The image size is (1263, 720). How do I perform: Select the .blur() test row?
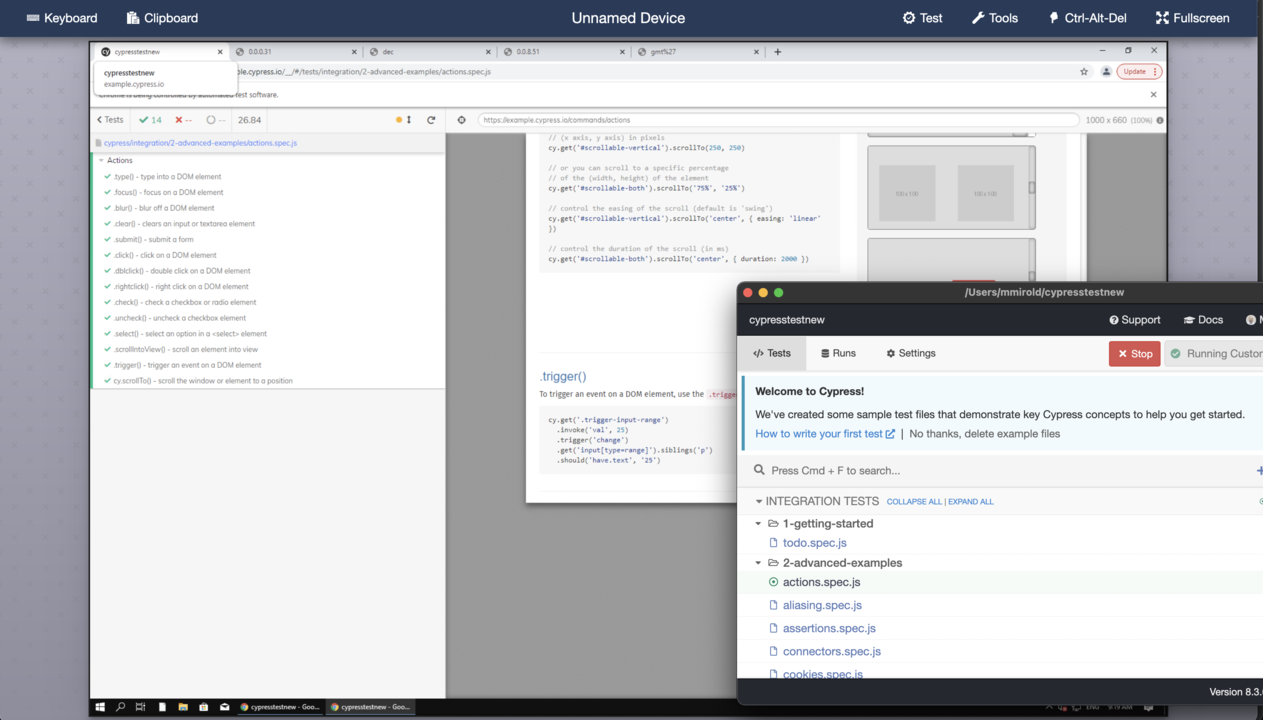point(268,208)
